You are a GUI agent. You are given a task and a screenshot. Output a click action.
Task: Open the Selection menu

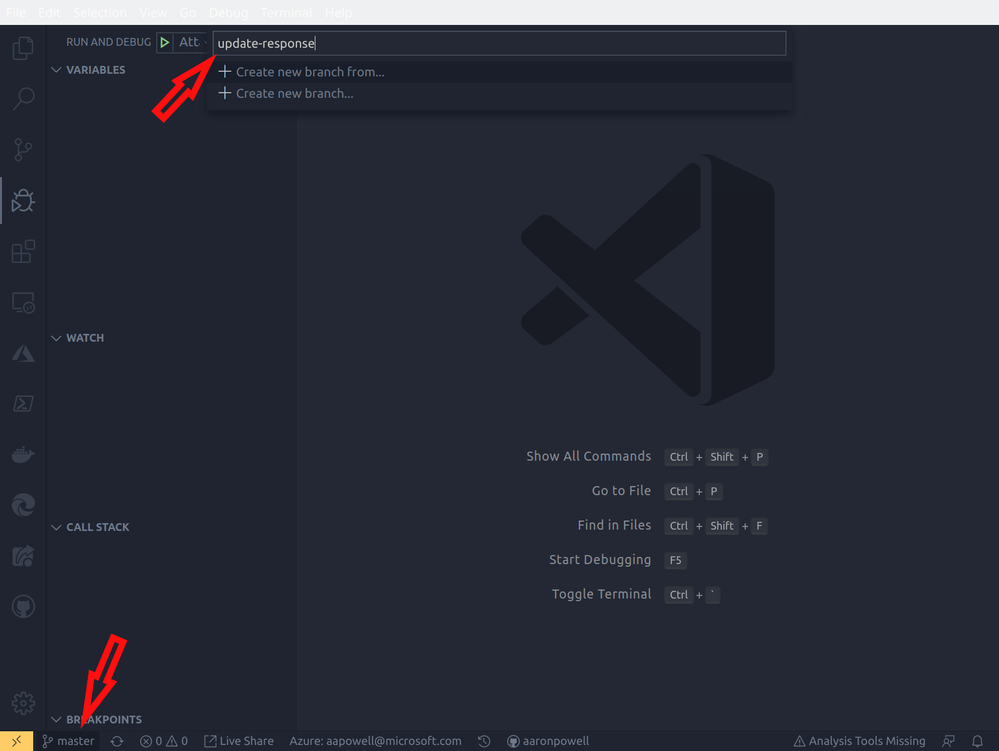[99, 13]
